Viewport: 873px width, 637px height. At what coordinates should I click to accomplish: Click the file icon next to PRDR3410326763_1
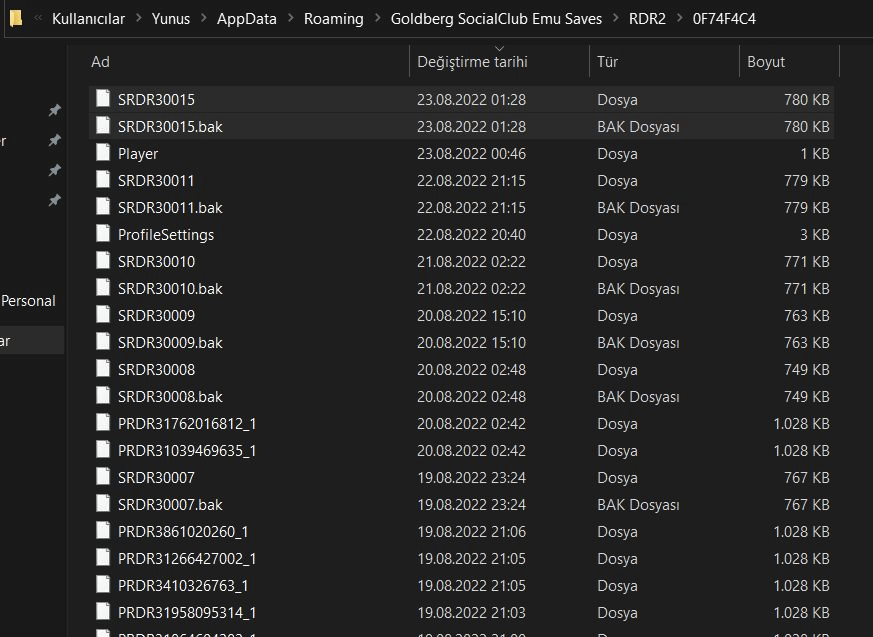[103, 585]
